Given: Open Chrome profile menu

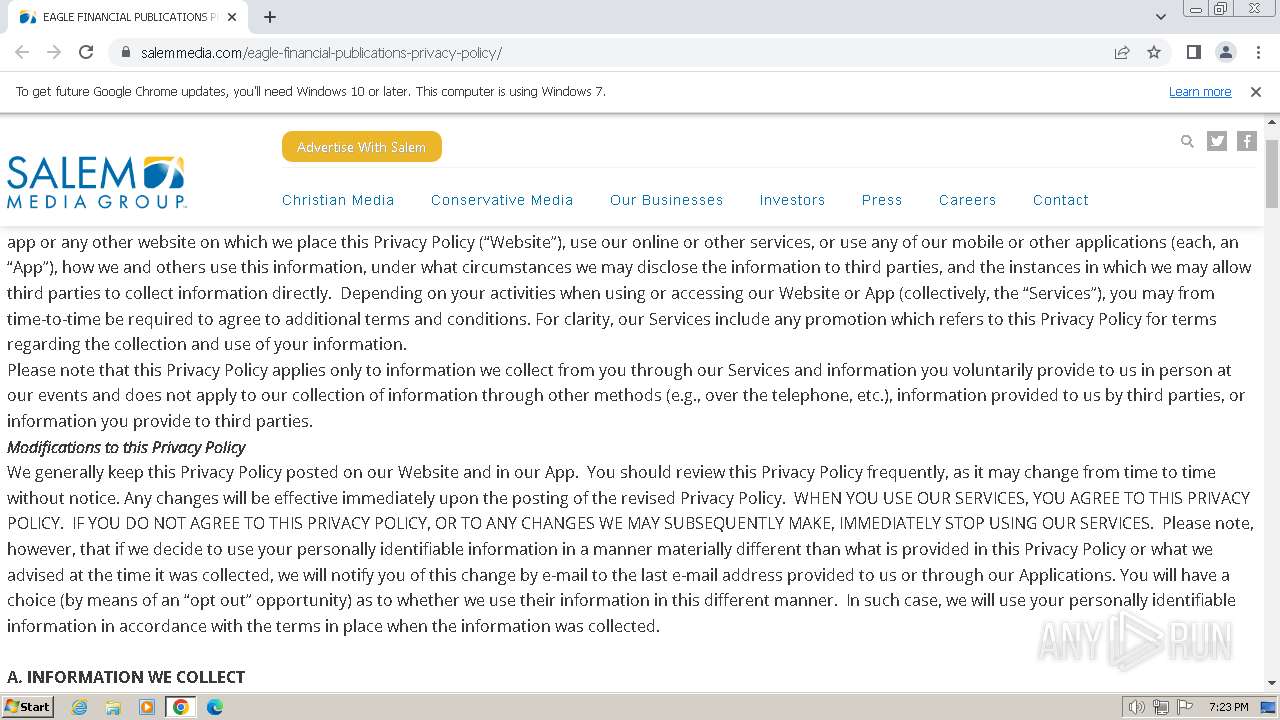Looking at the screenshot, I should coord(1225,52).
